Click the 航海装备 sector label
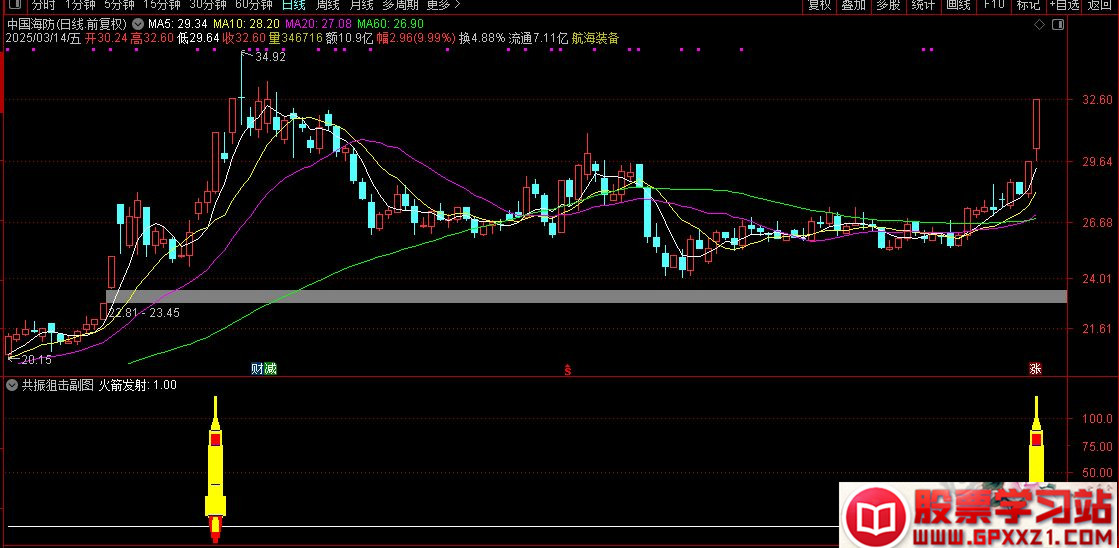Viewport: 1119px width, 548px height. click(x=595, y=38)
